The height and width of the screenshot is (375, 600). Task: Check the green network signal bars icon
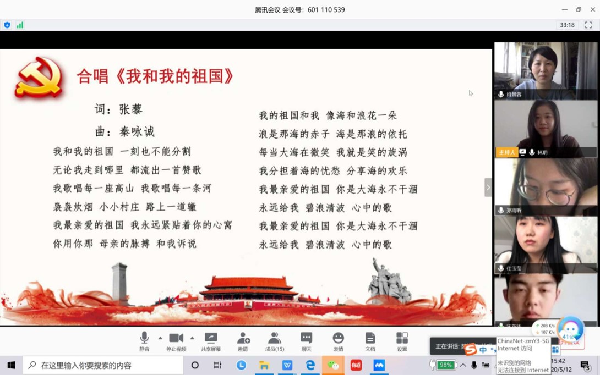(20, 25)
